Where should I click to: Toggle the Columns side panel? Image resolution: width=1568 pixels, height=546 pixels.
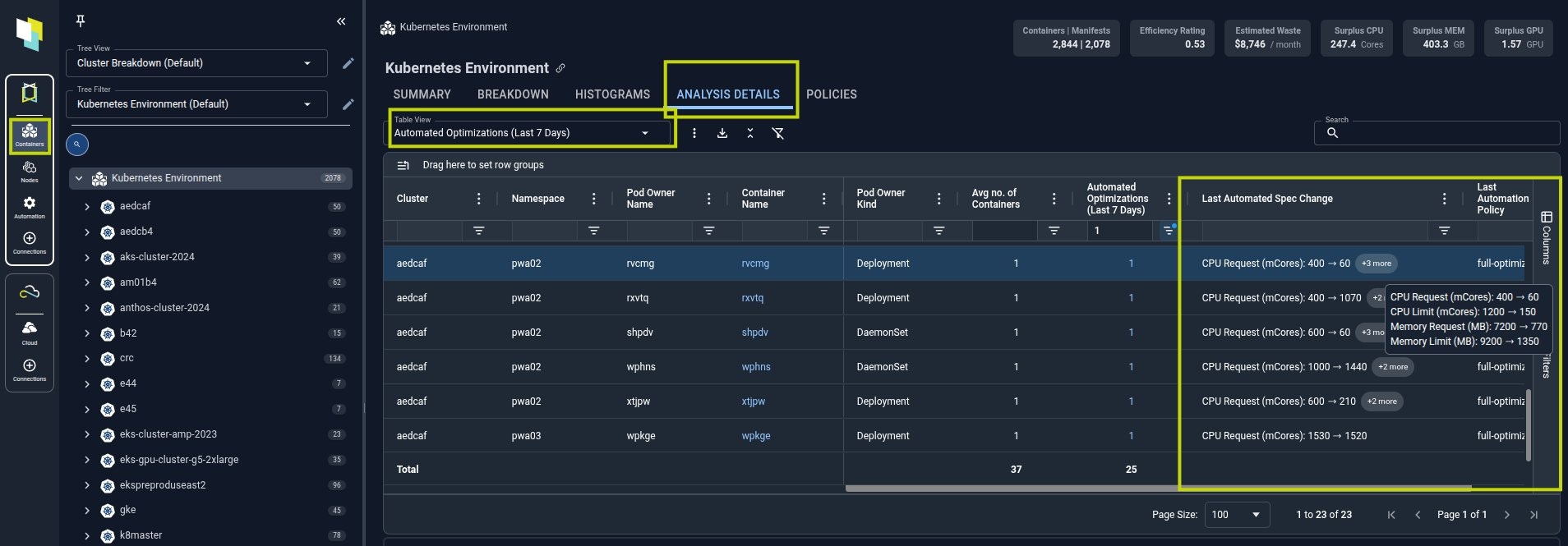click(1546, 238)
